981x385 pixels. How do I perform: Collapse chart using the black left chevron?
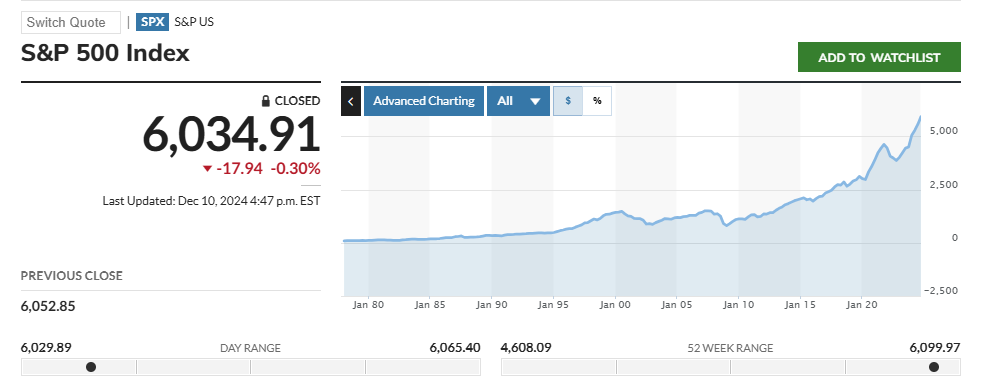pyautogui.click(x=351, y=101)
